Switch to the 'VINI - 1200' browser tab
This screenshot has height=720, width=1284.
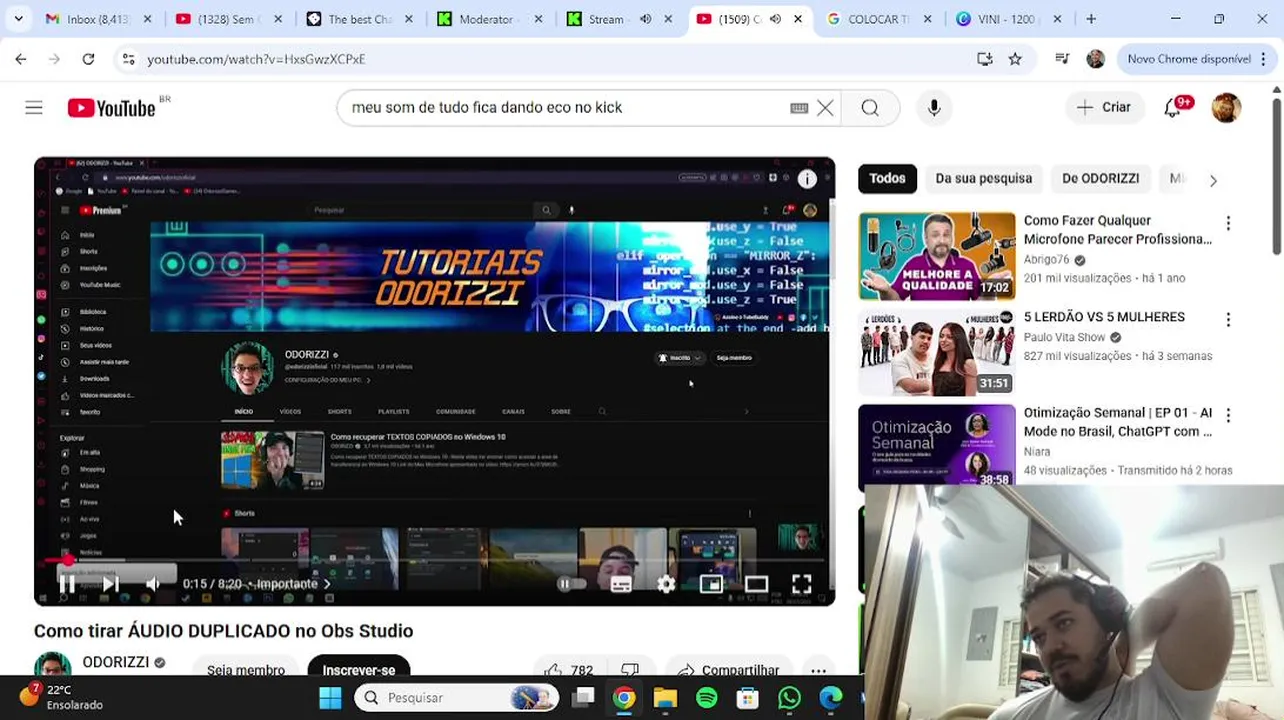coord(1009,19)
